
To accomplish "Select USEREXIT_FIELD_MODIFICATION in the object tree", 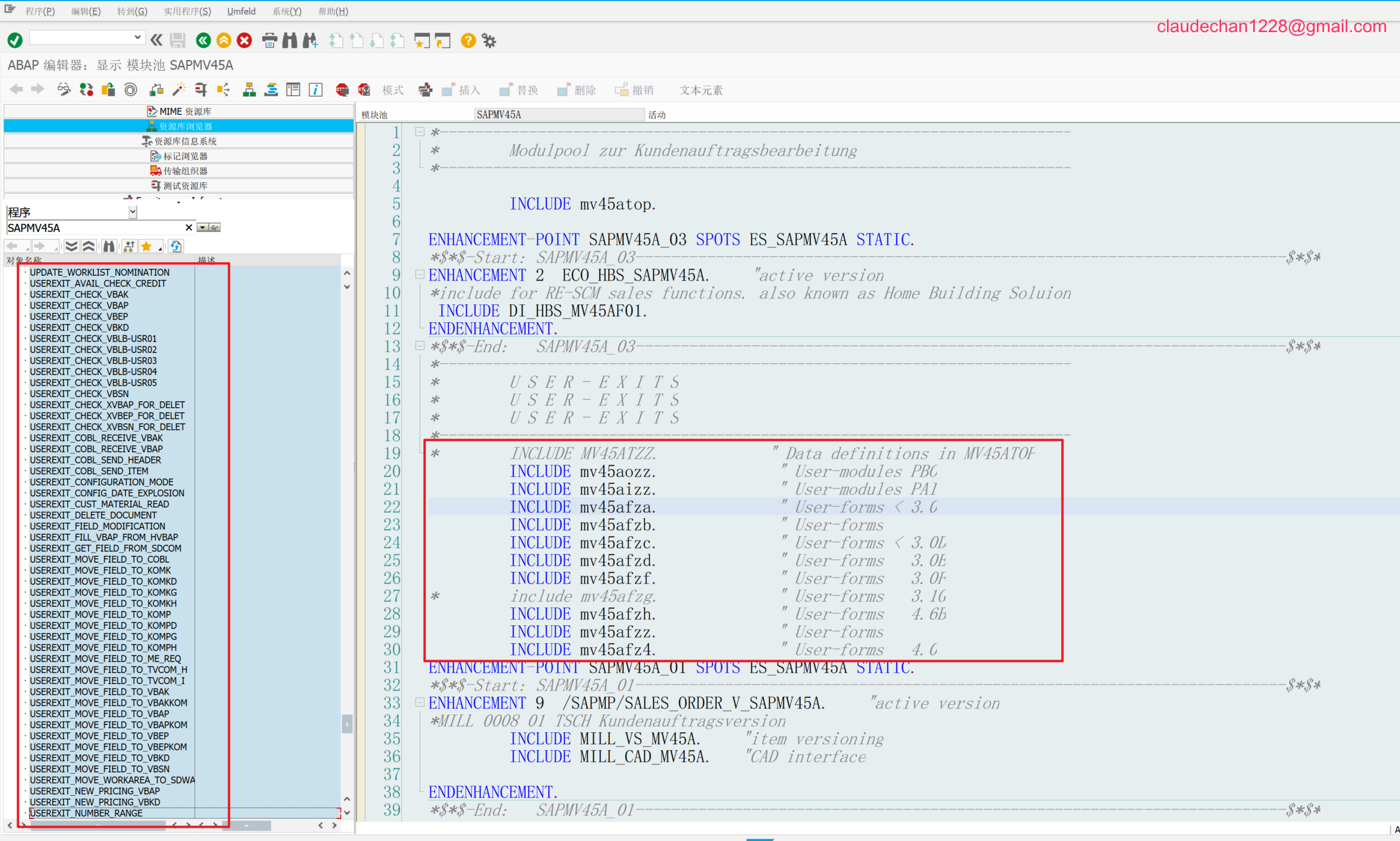I will [97, 526].
